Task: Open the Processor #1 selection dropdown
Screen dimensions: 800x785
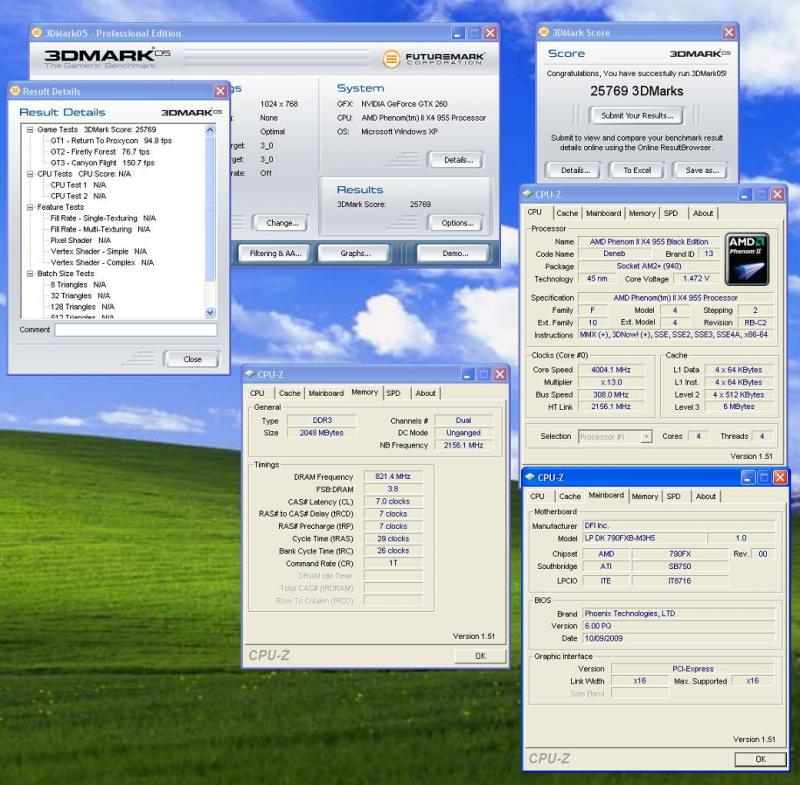Action: click(x=646, y=437)
